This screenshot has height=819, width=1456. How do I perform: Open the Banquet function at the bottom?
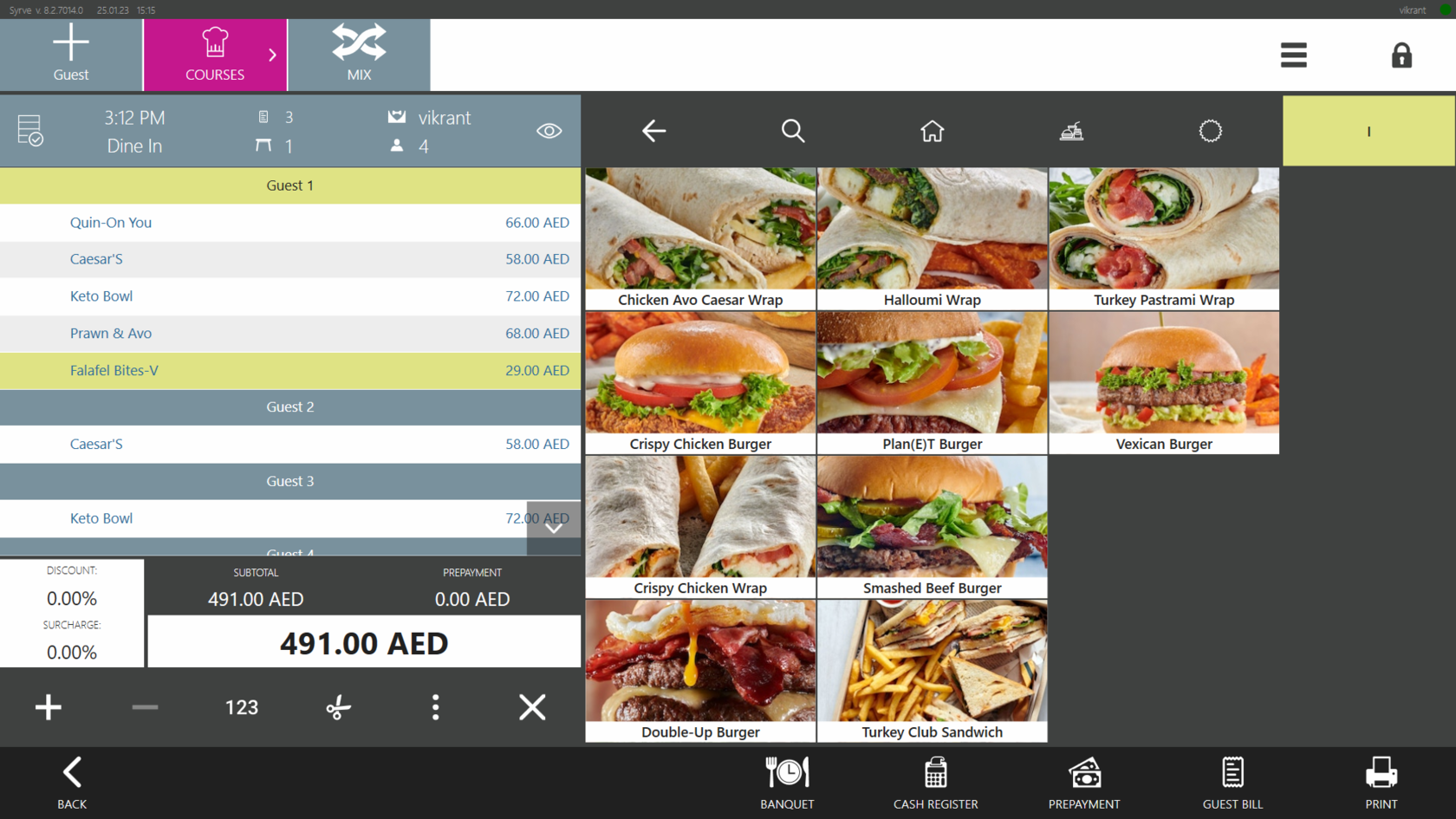(x=786, y=782)
